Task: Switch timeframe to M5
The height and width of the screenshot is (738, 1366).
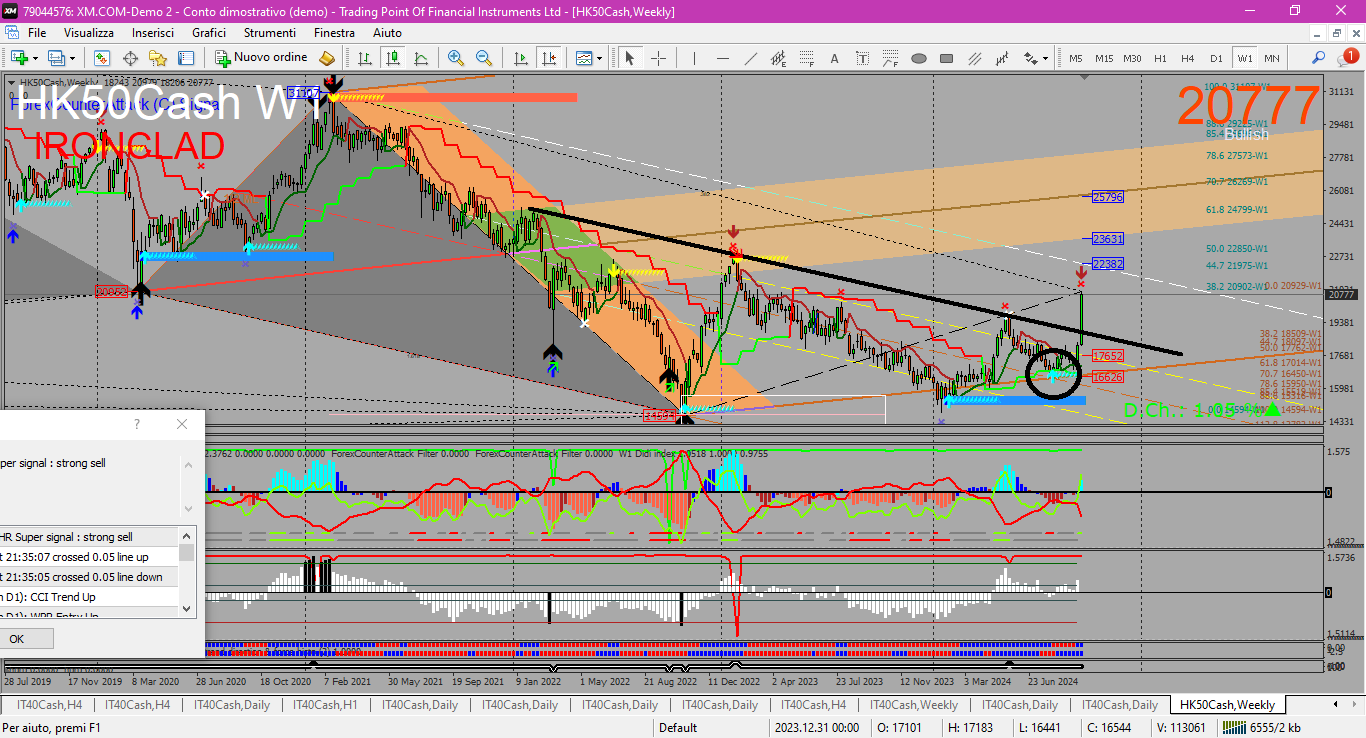Action: [1076, 58]
